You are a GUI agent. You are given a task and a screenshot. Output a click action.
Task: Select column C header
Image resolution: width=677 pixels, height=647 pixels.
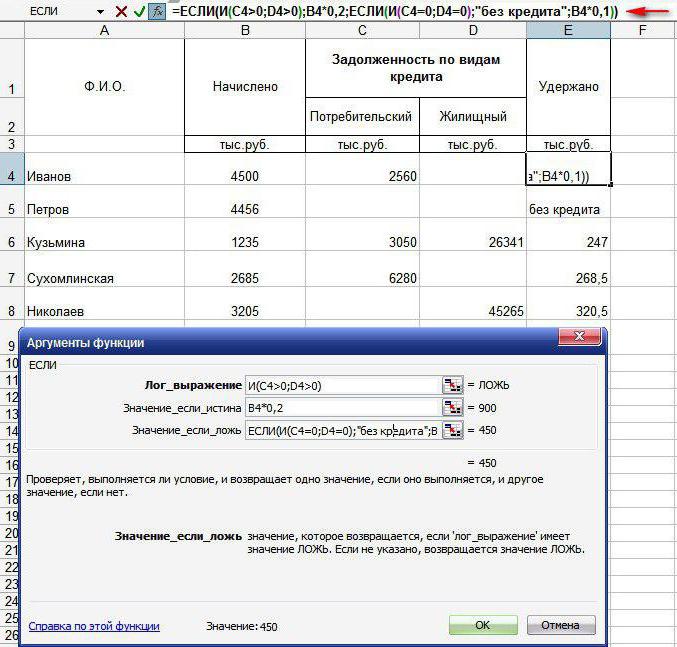click(362, 31)
